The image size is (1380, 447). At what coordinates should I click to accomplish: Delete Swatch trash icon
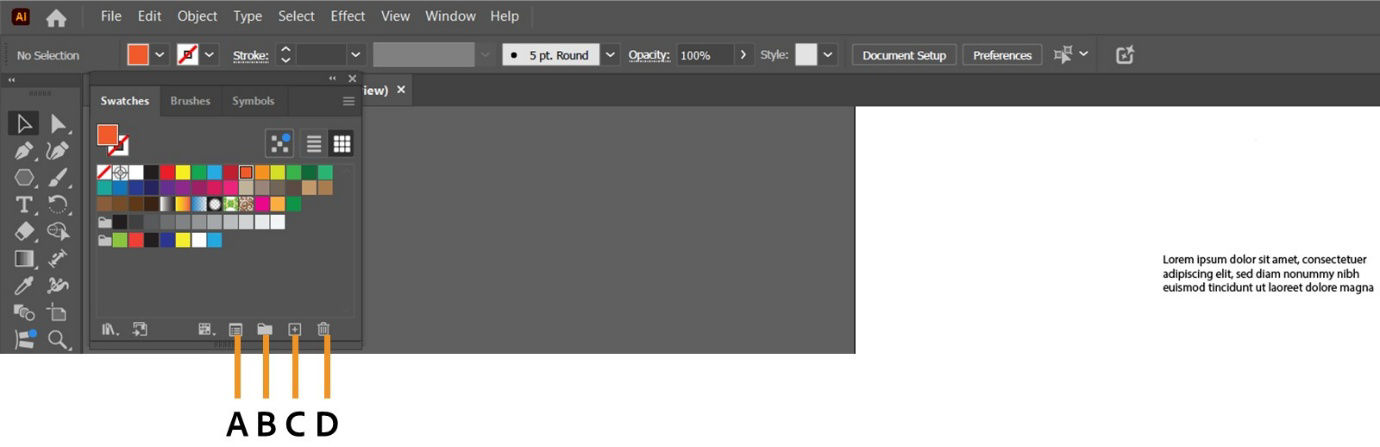click(323, 329)
